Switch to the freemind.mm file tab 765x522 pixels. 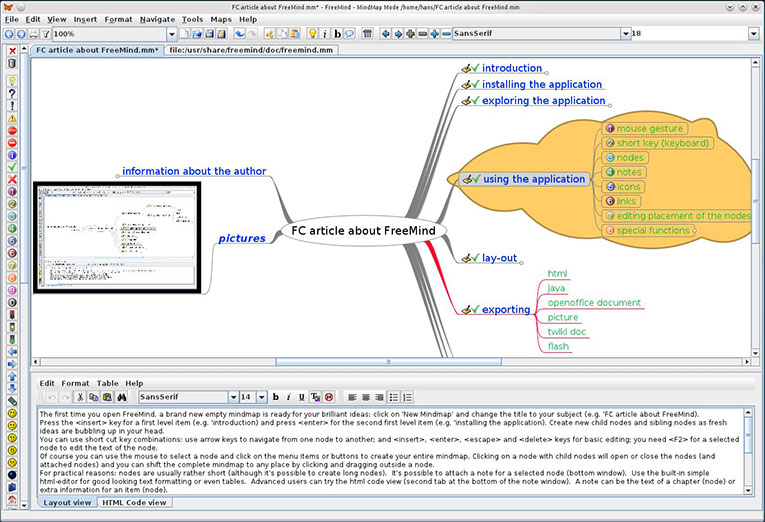[251, 50]
